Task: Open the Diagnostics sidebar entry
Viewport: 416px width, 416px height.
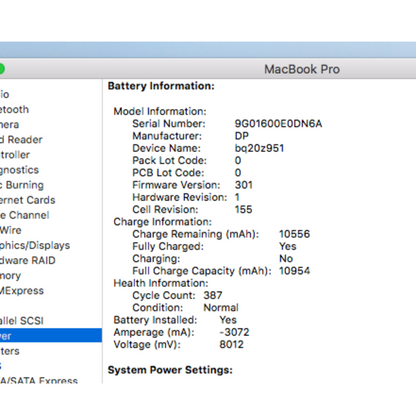Action: pos(19,170)
